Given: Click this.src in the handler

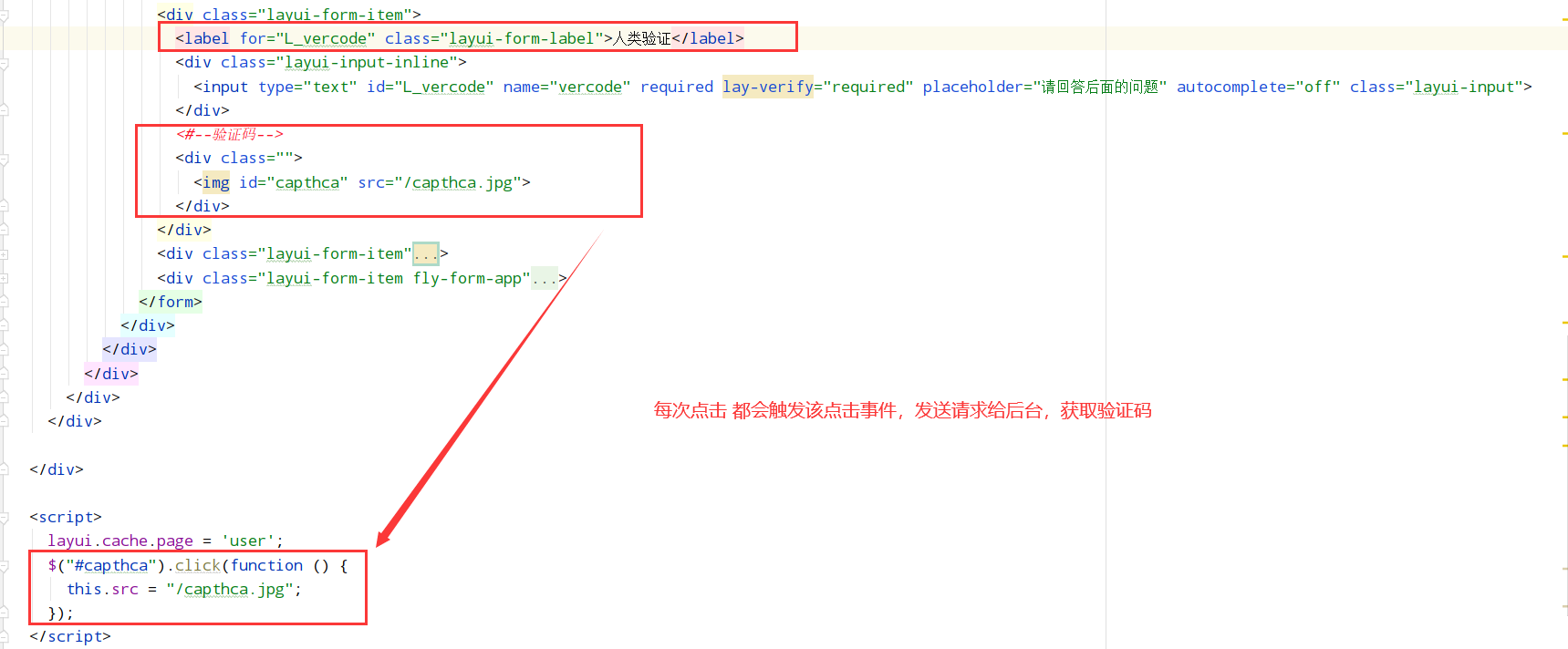Looking at the screenshot, I should coord(102,589).
